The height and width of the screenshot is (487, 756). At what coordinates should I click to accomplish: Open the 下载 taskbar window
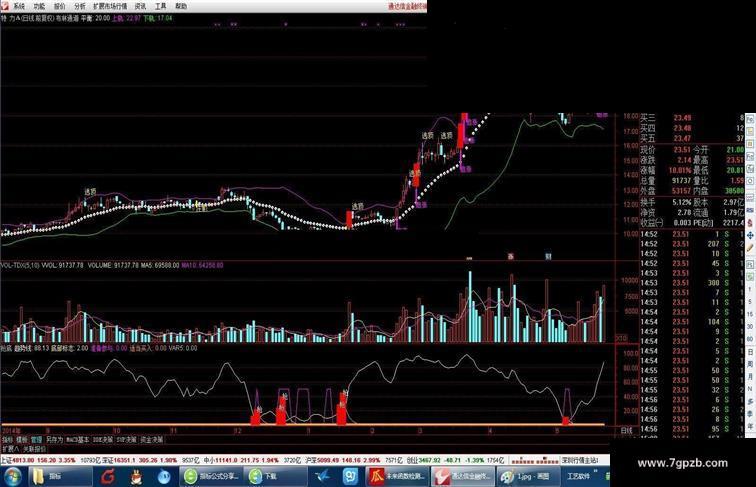pos(274,477)
